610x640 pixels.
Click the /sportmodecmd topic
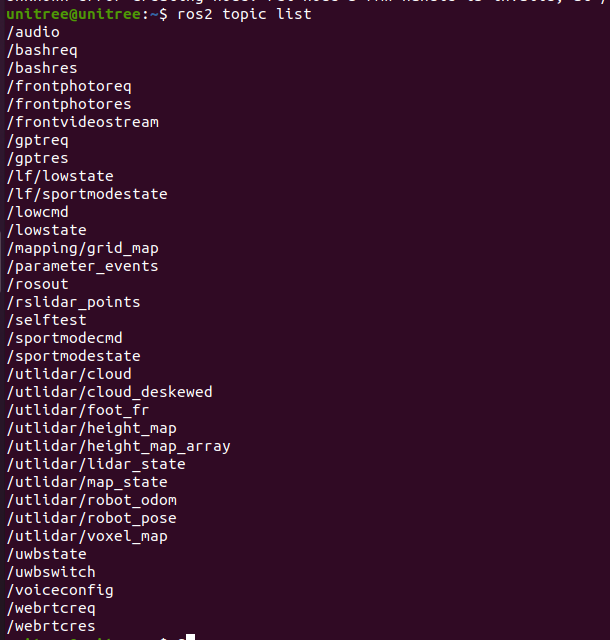pos(65,338)
